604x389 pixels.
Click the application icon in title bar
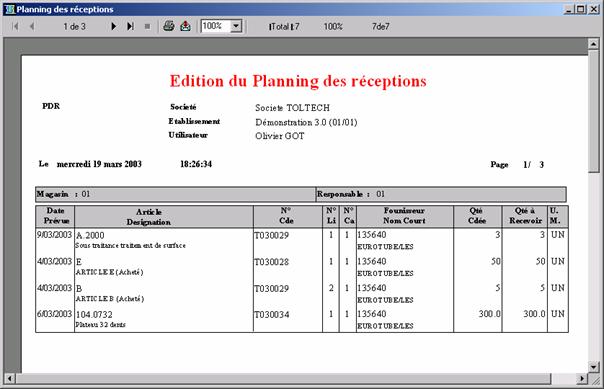click(10, 9)
